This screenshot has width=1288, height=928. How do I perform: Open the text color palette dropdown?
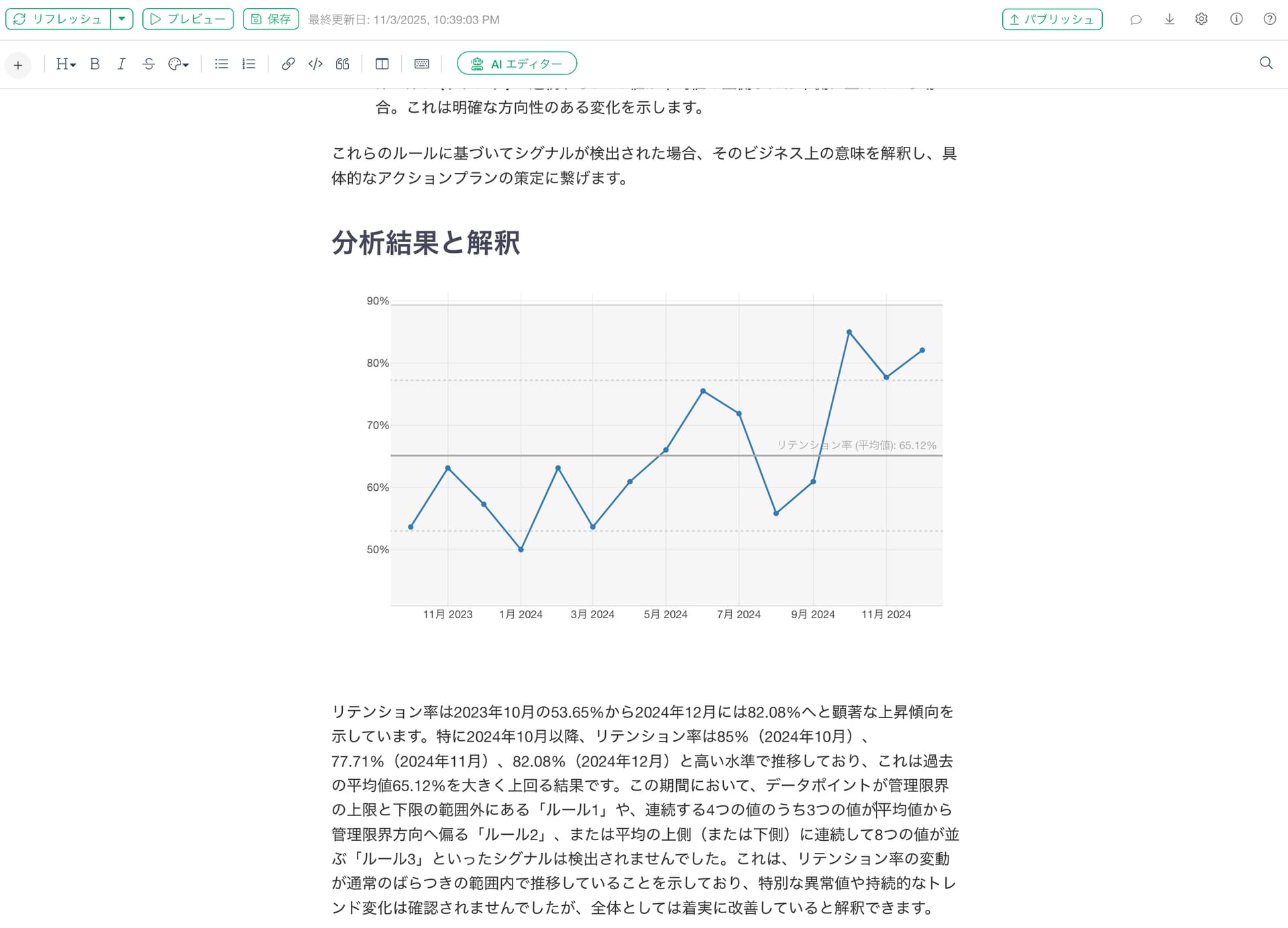coord(178,64)
